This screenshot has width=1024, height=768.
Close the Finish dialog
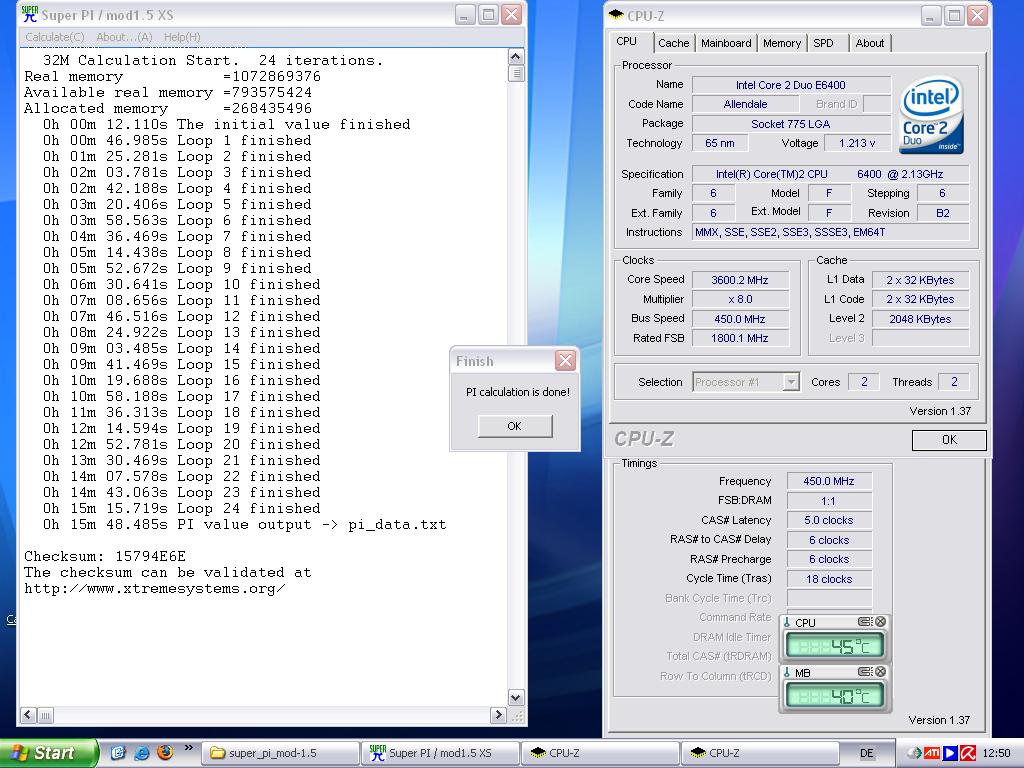pyautogui.click(x=566, y=360)
